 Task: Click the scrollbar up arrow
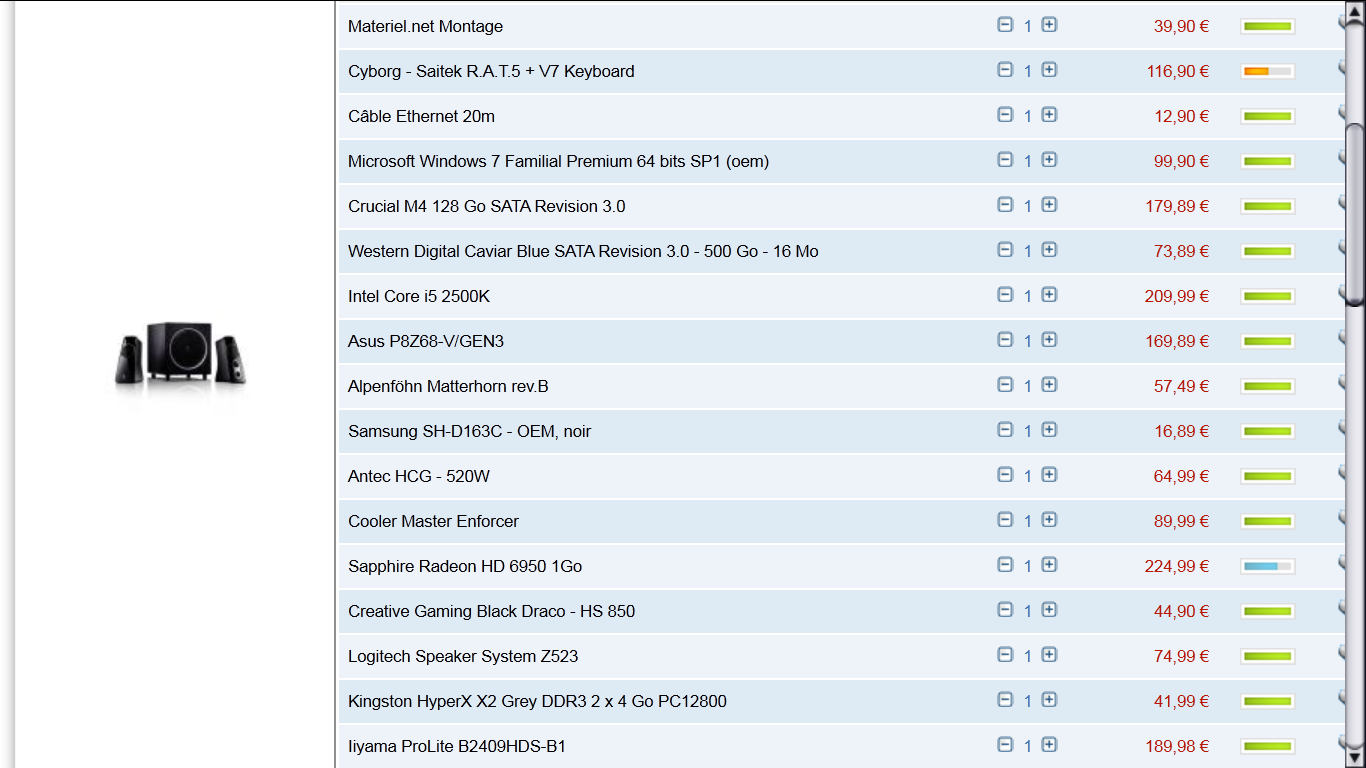[x=1355, y=12]
